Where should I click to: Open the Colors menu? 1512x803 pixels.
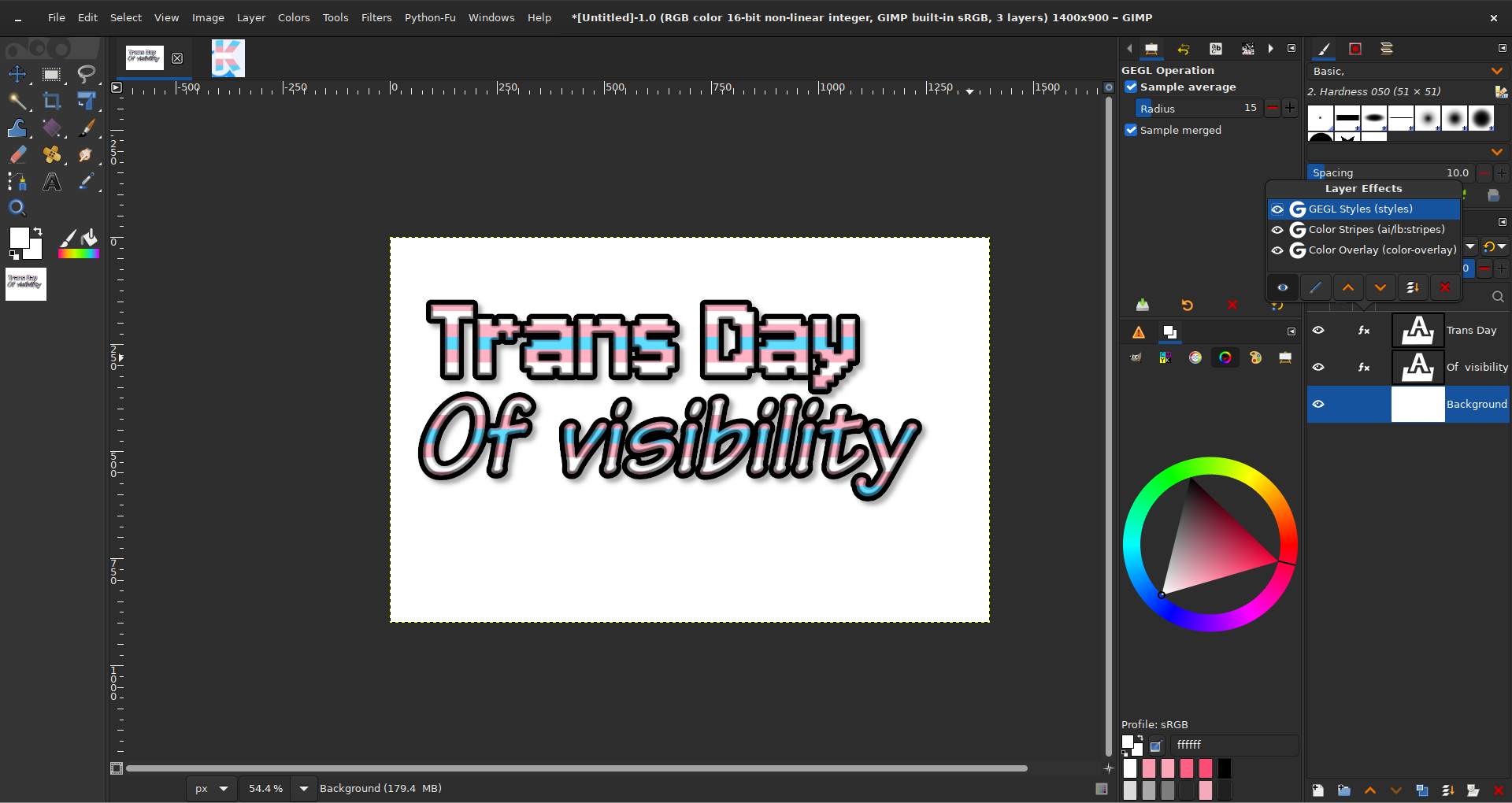[x=294, y=17]
